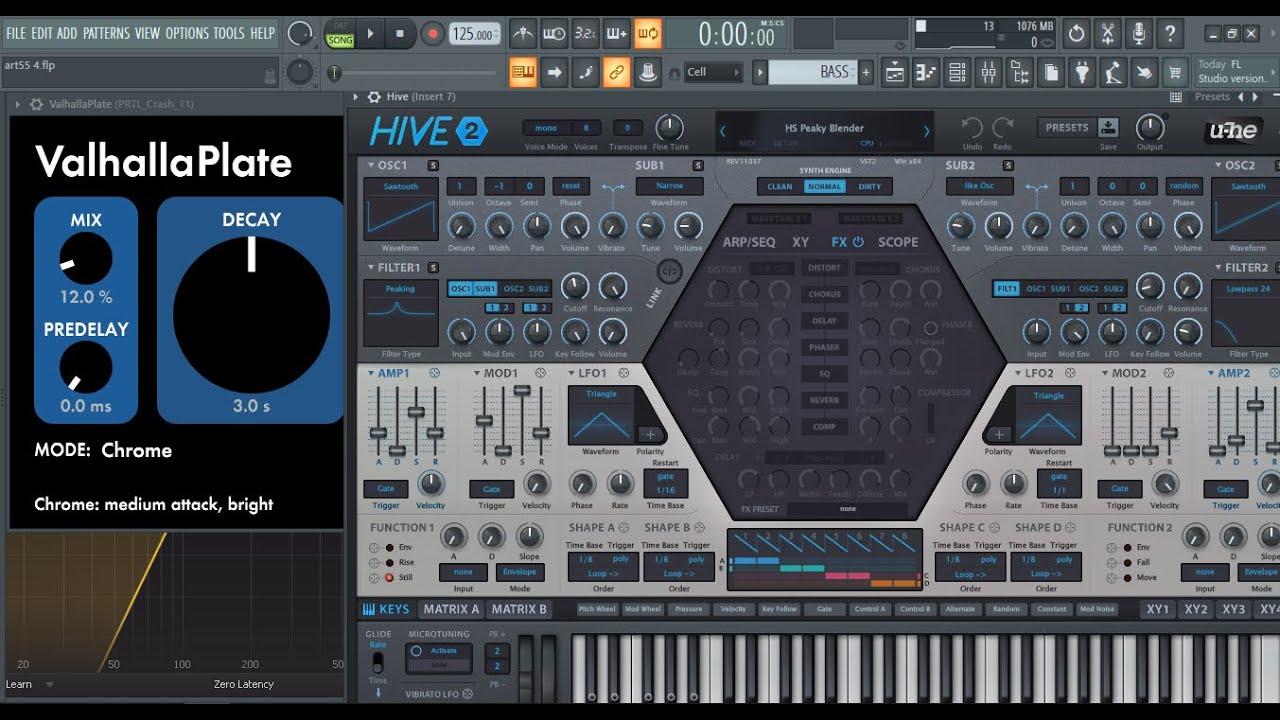Click the ValhallaPlate MIX knob

coord(86,260)
